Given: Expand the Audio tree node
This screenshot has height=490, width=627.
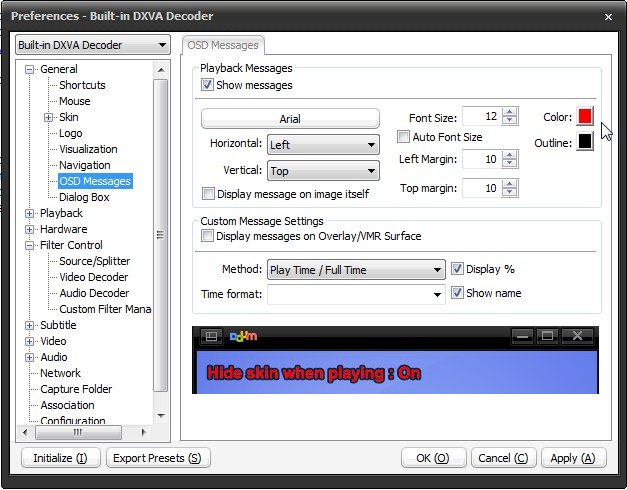Looking at the screenshot, I should [x=29, y=357].
